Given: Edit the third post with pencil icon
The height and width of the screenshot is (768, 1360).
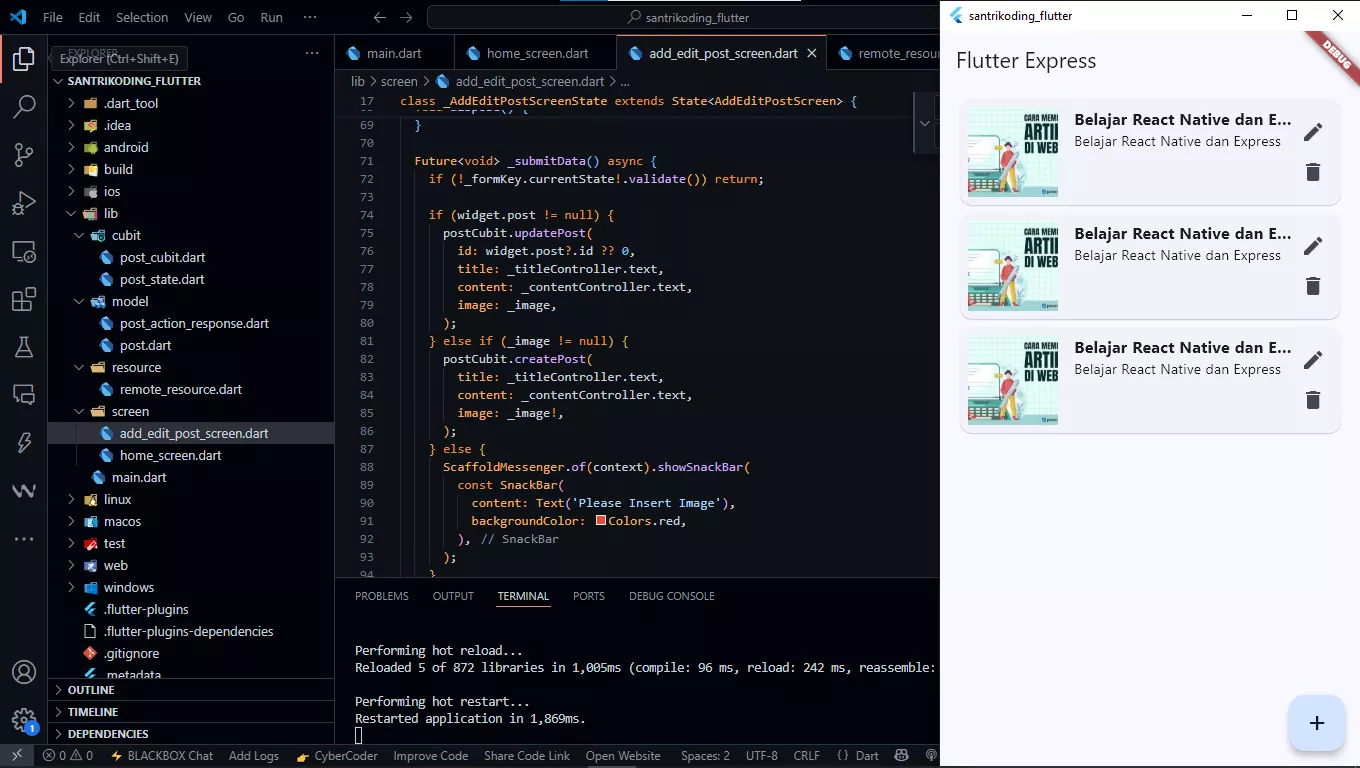Looking at the screenshot, I should tap(1313, 360).
